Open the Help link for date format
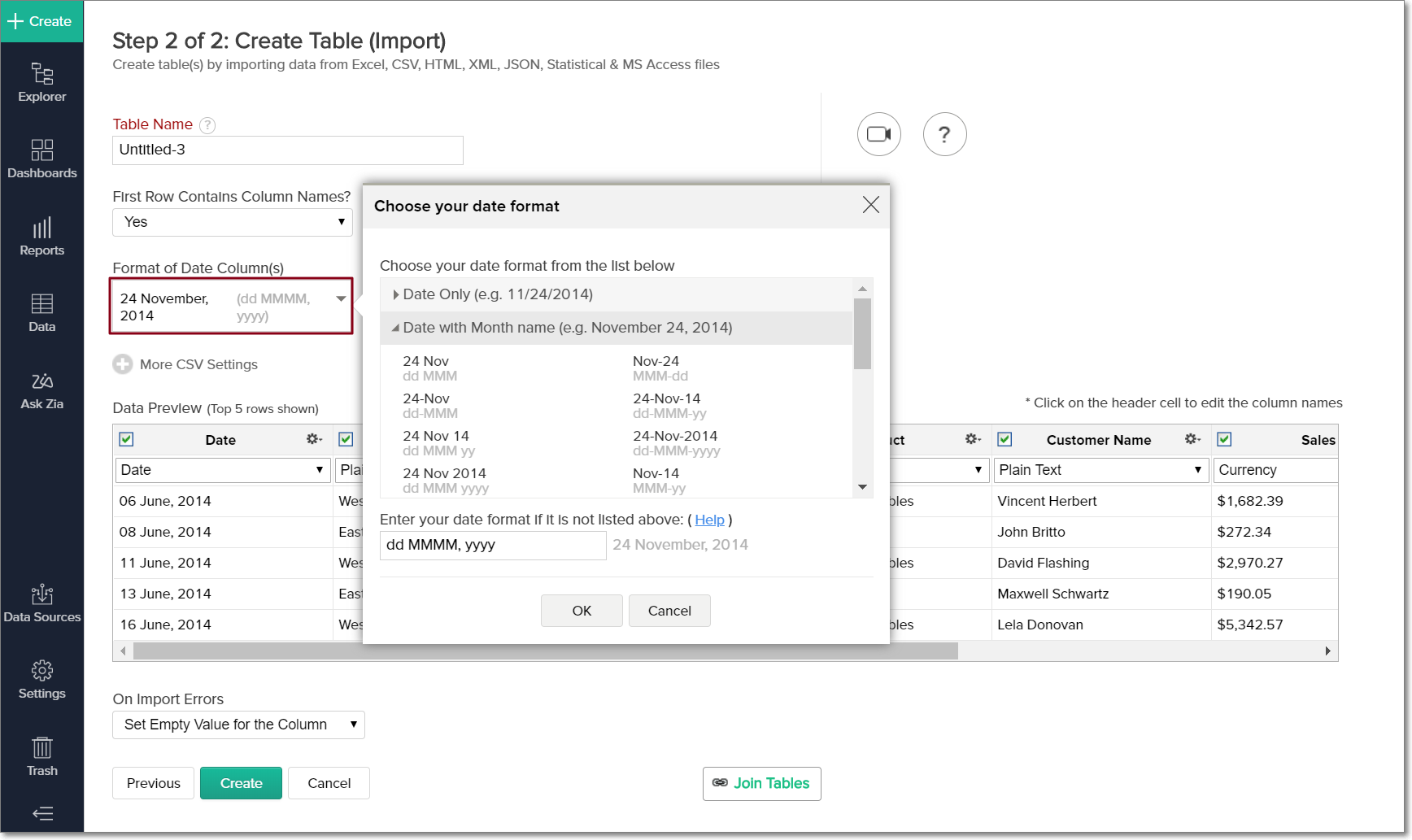The height and width of the screenshot is (840, 1412). pyautogui.click(x=709, y=520)
